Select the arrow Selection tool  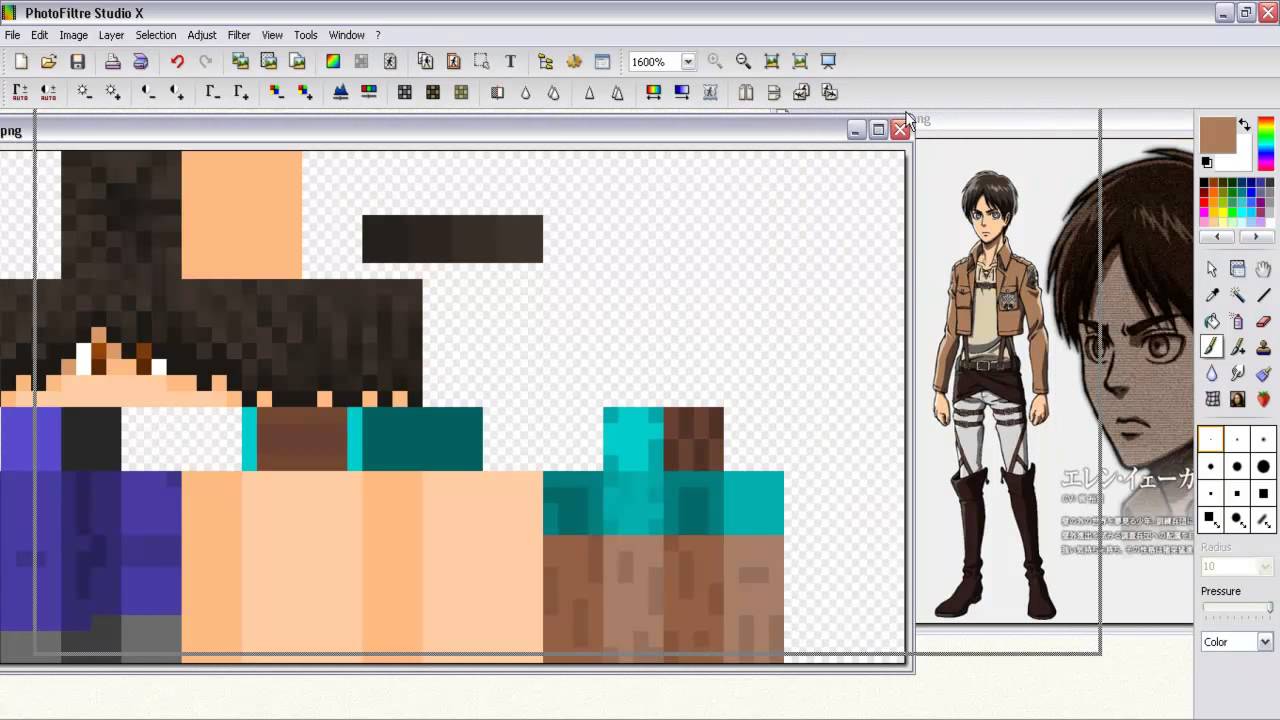[1212, 269]
